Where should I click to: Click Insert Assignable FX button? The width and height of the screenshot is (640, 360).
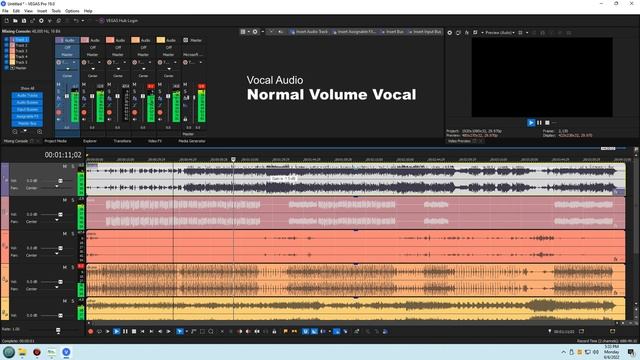click(354, 32)
